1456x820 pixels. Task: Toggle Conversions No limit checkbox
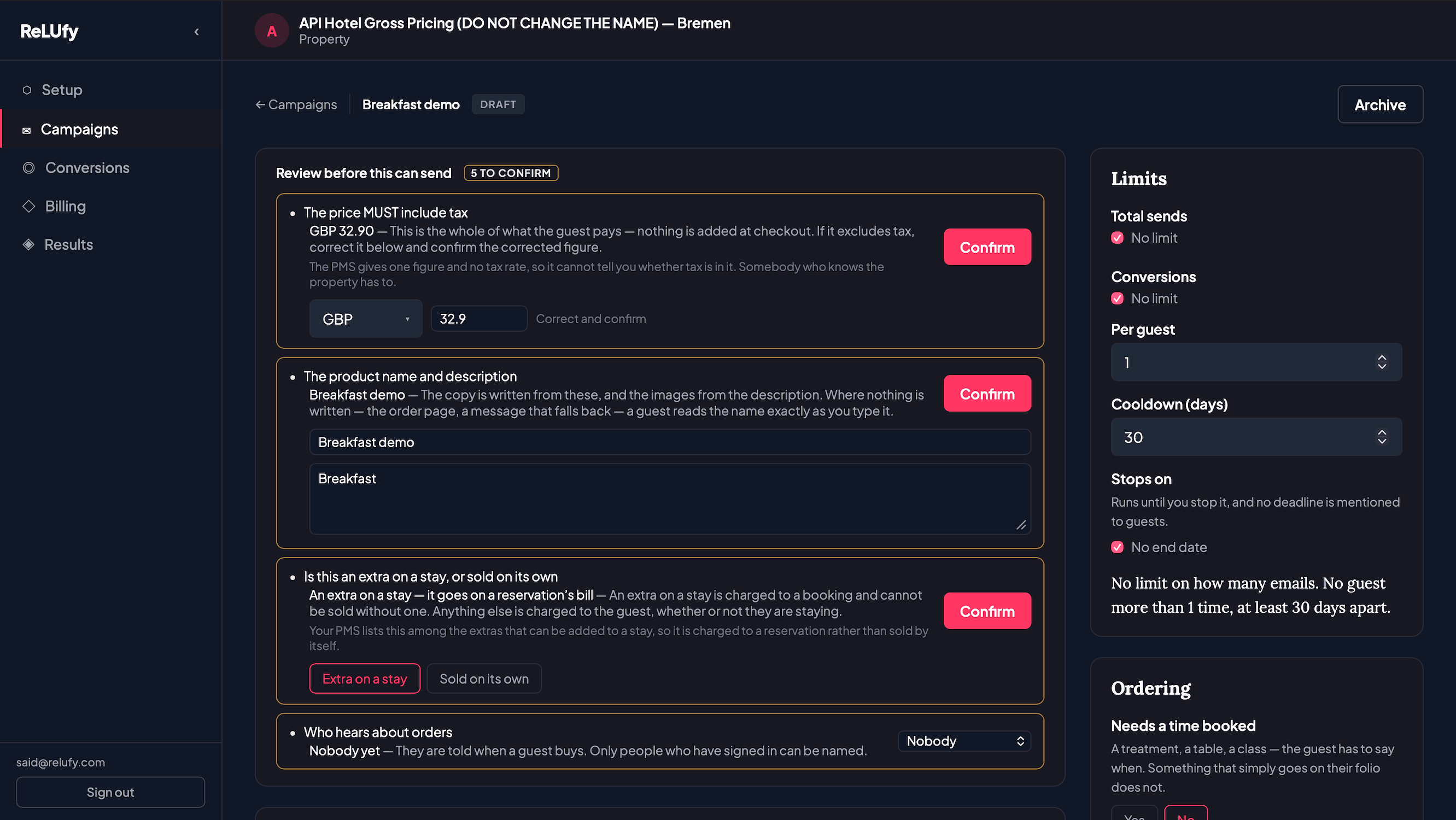tap(1118, 298)
